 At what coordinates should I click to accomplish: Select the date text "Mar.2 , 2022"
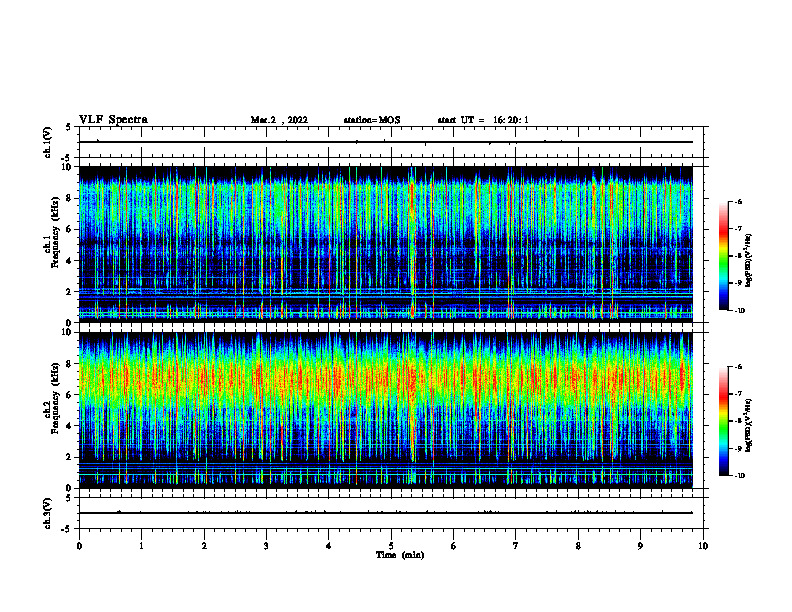click(279, 120)
